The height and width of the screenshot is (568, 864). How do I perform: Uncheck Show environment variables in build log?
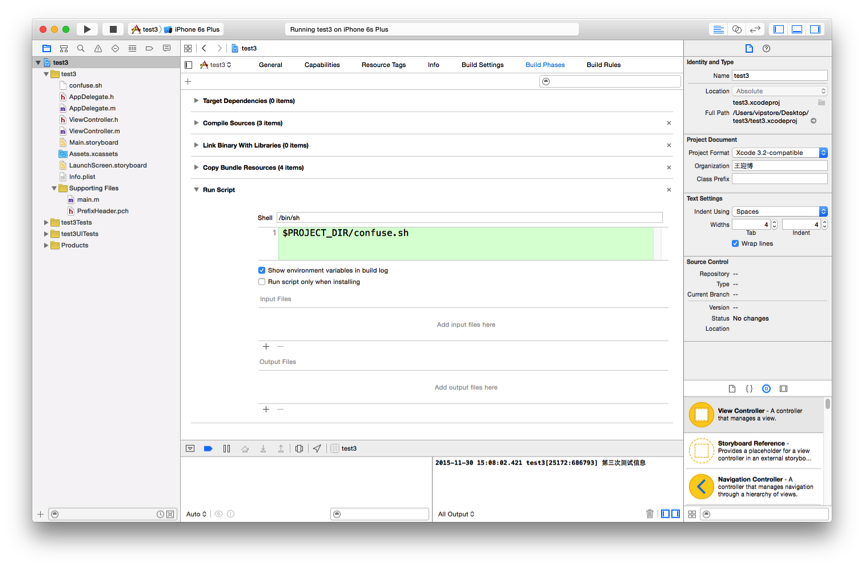[x=262, y=271]
